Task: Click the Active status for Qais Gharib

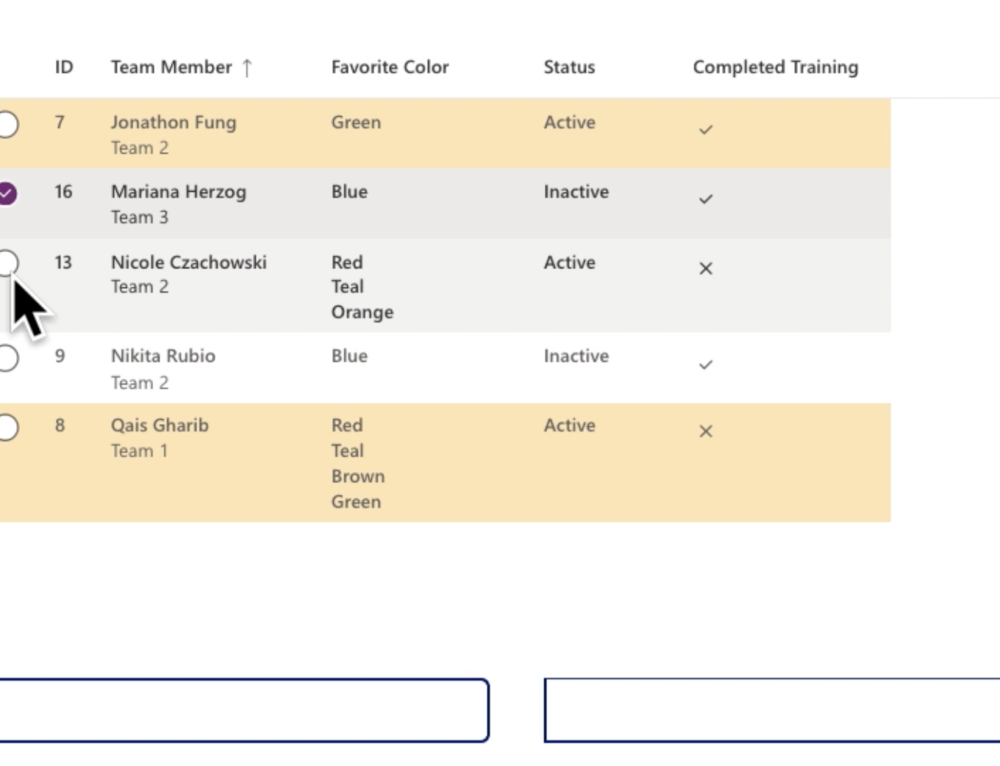Action: point(569,425)
